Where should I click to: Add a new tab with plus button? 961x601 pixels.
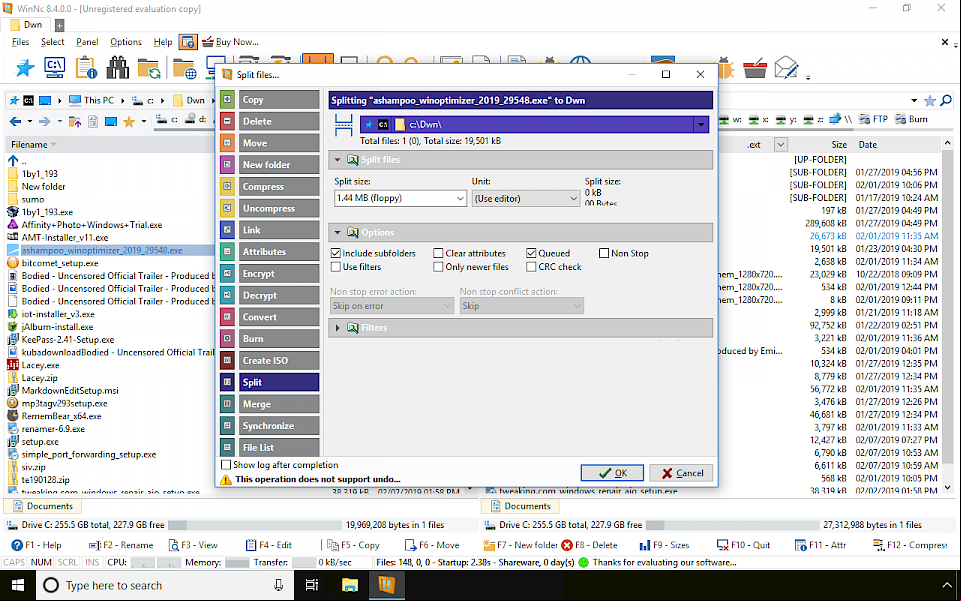pyautogui.click(x=59, y=25)
